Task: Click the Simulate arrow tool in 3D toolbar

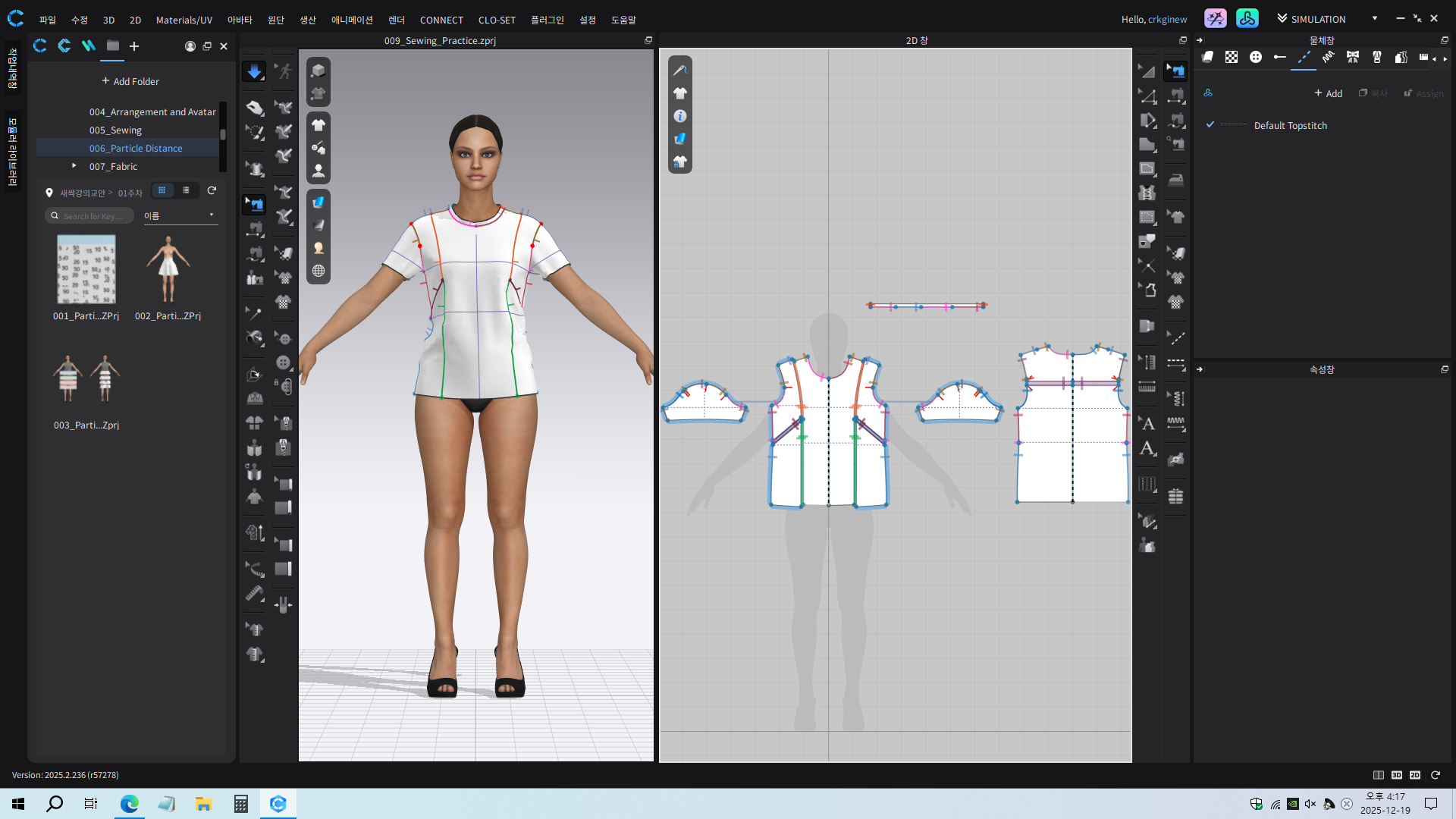Action: [x=254, y=71]
